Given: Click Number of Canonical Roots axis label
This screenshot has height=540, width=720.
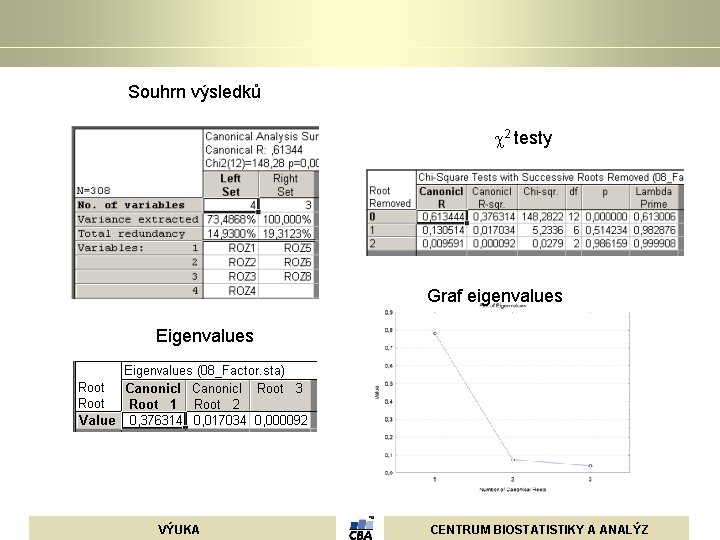Looking at the screenshot, I should click(513, 489).
